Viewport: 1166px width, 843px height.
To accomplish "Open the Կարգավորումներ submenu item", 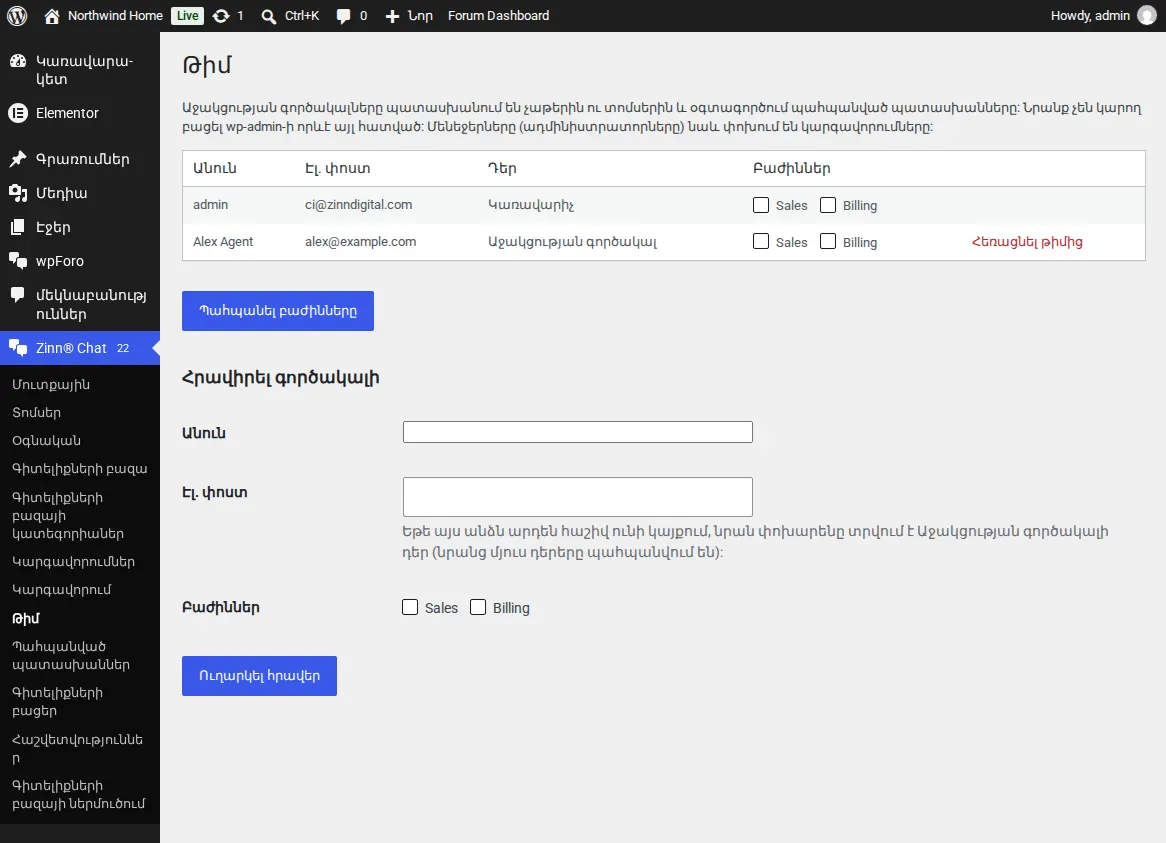I will click(74, 562).
